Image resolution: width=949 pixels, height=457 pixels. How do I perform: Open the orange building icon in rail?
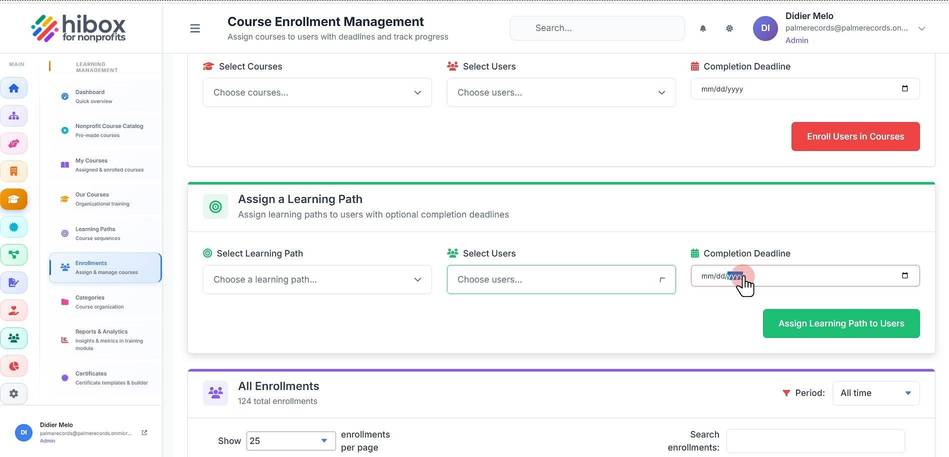coord(13,171)
